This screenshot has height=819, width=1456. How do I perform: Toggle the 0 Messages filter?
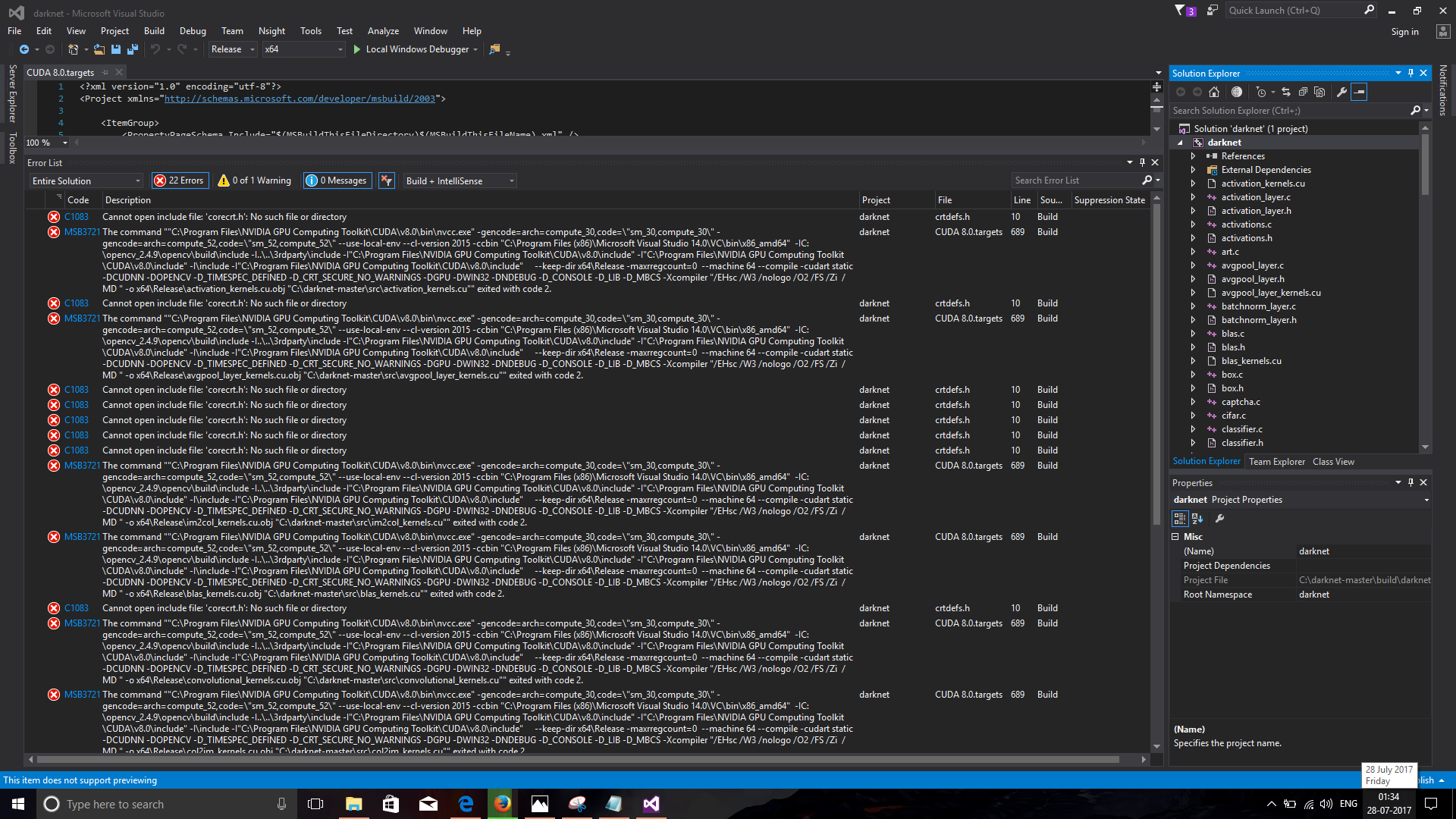tap(337, 180)
